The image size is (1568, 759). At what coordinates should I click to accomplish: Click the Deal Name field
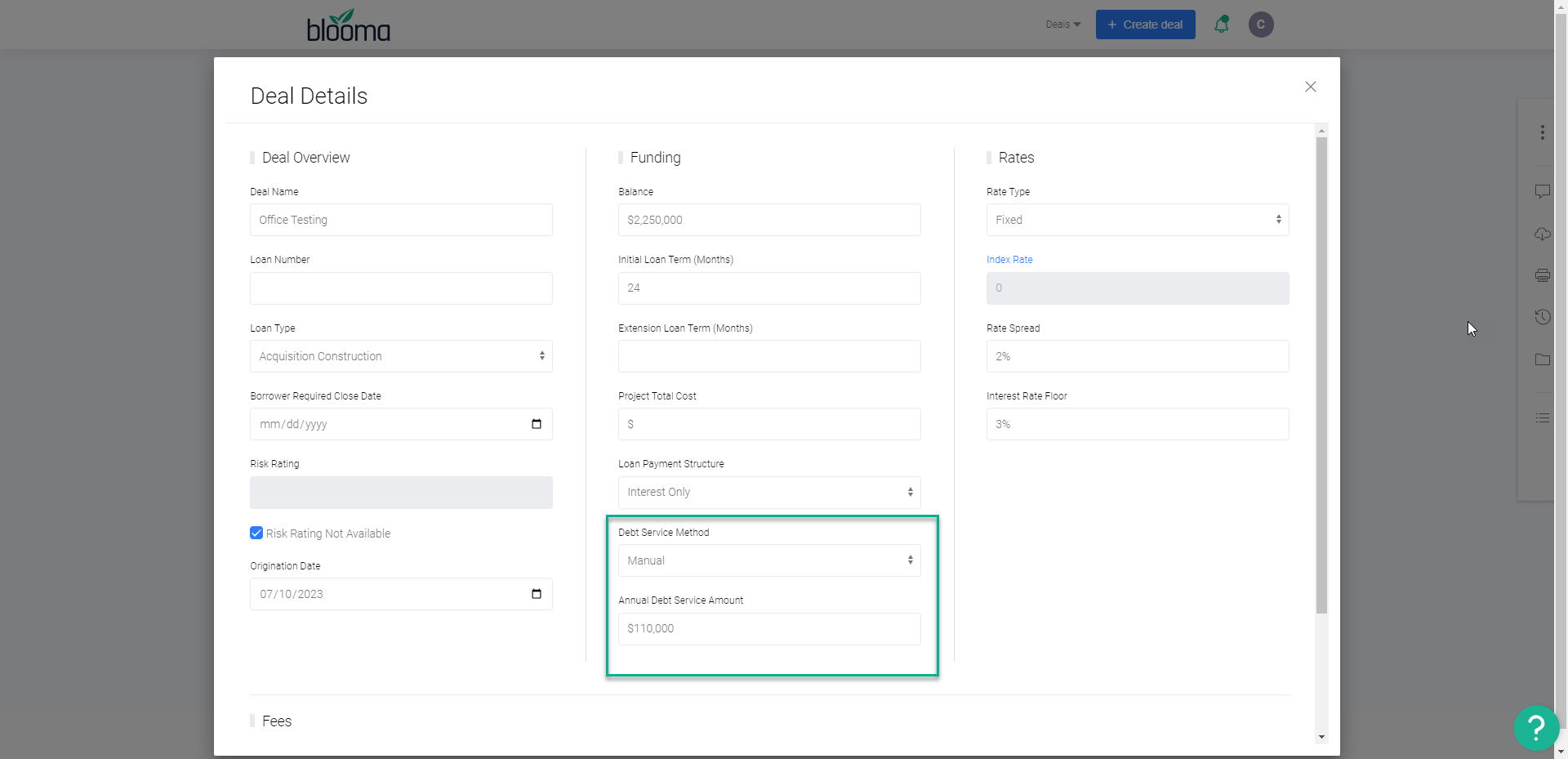(401, 220)
